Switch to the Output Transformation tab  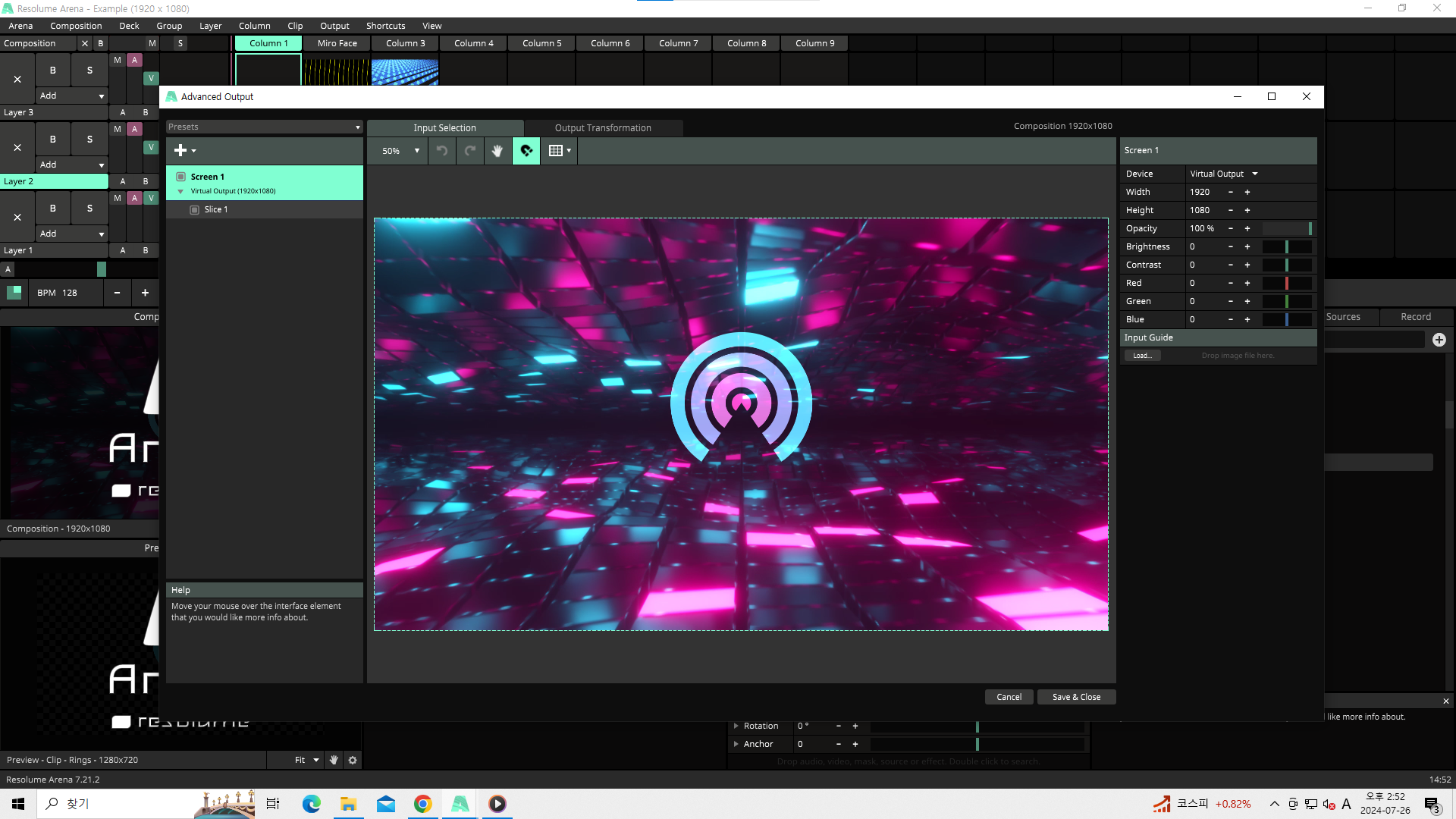click(x=603, y=128)
